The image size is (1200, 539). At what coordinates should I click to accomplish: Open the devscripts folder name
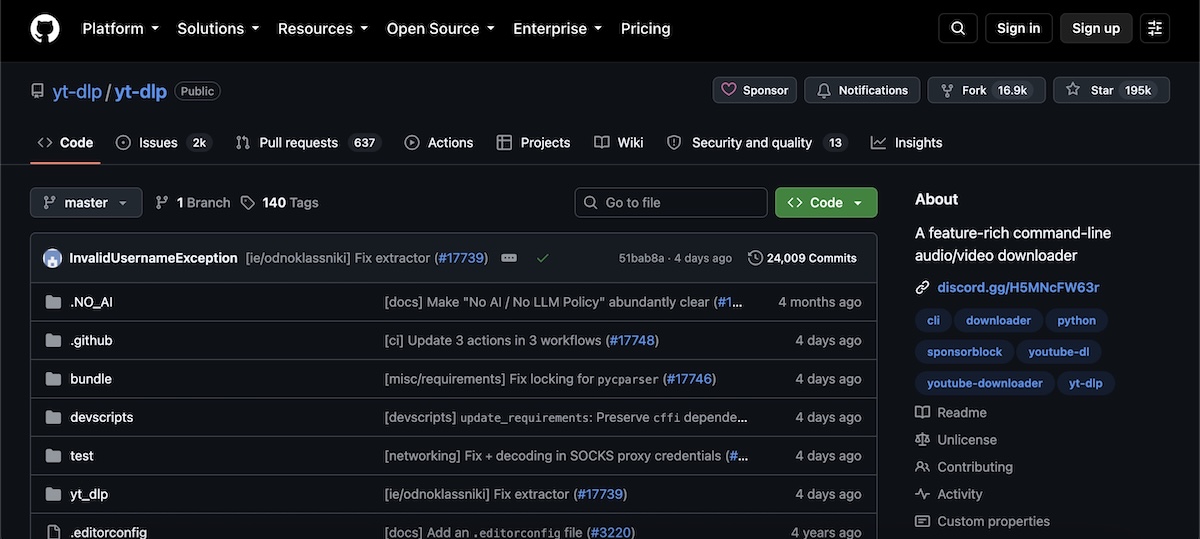pos(102,417)
